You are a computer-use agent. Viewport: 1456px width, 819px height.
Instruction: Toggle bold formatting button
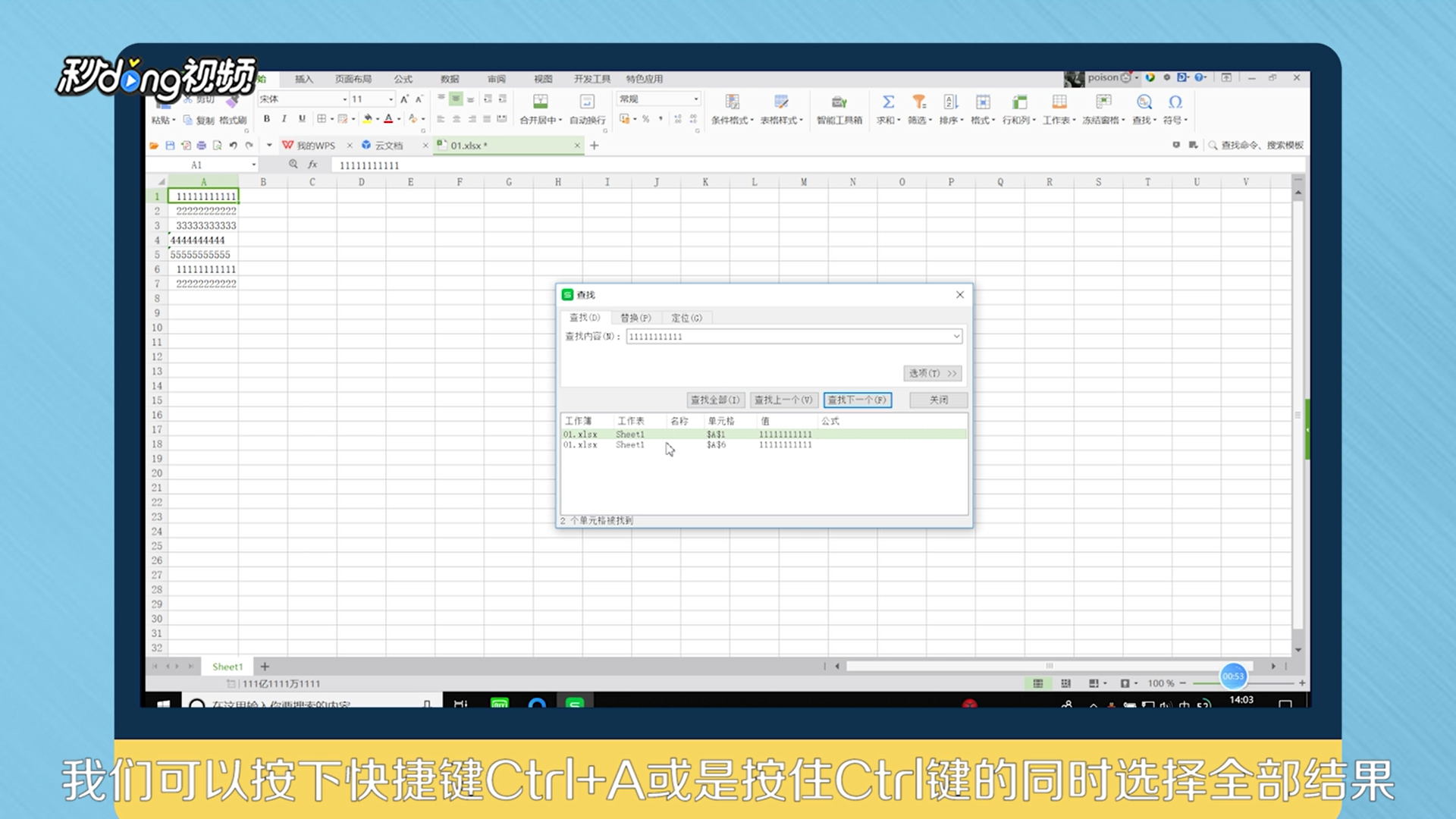pos(266,119)
